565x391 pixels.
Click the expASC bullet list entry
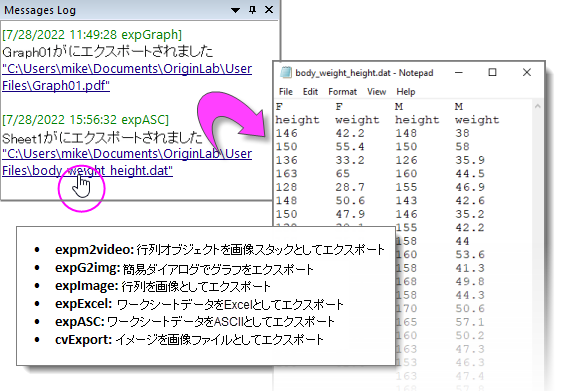(x=195, y=321)
